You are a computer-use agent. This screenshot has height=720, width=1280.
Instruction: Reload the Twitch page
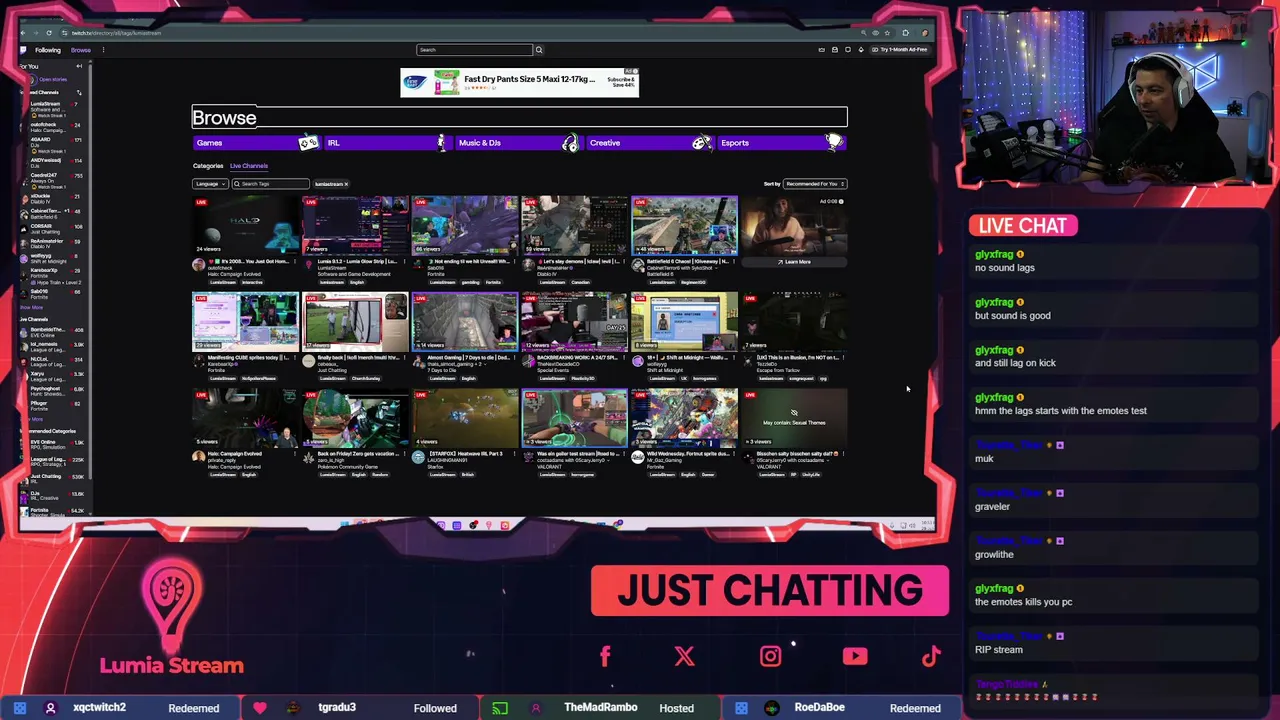tap(48, 33)
